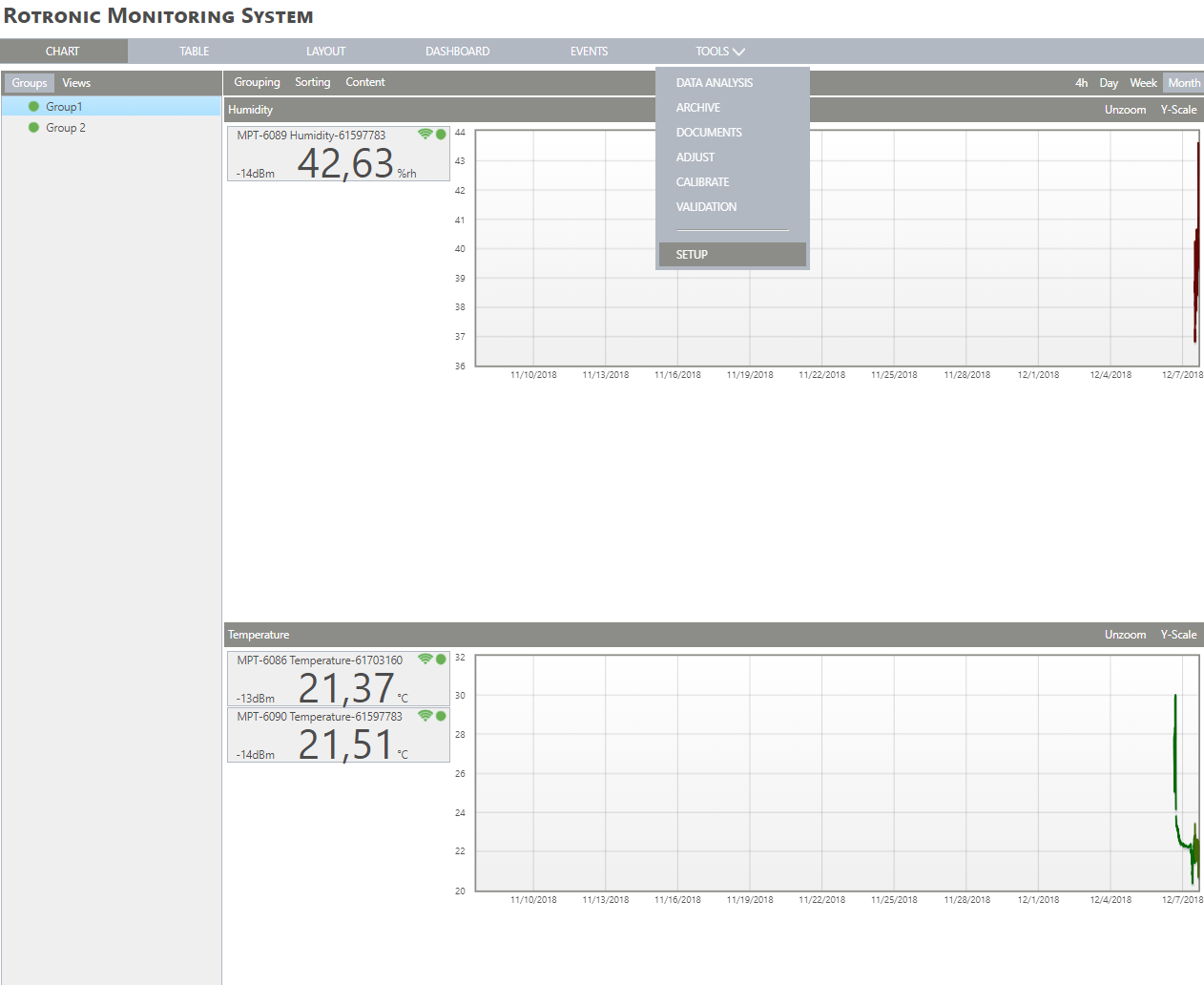Unzoom the Humidity chart
The image size is (1204, 985).
(1125, 110)
